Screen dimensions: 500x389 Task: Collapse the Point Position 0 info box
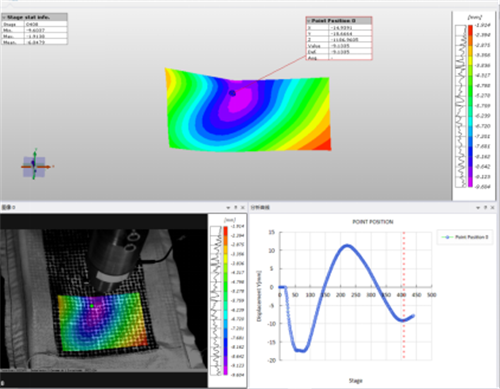coord(309,21)
